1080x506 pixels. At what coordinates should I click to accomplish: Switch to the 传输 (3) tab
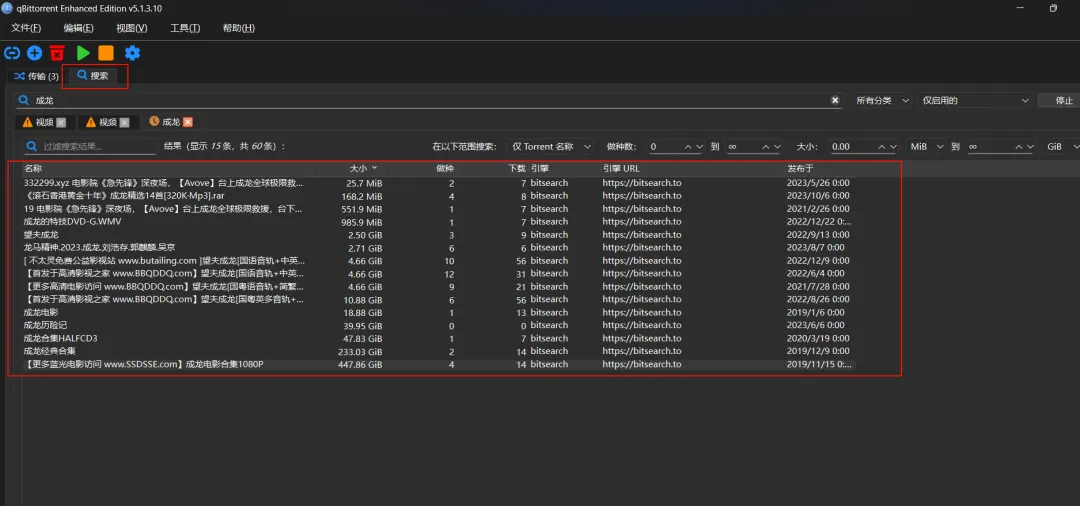click(36, 76)
